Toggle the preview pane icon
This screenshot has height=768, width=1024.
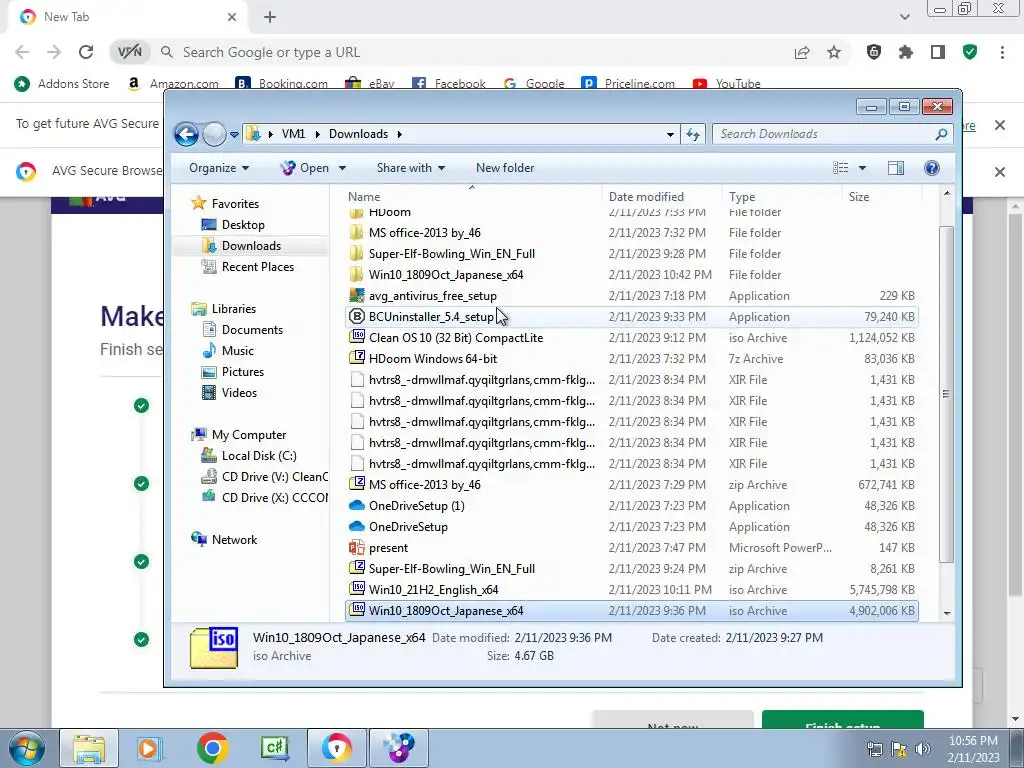point(896,168)
